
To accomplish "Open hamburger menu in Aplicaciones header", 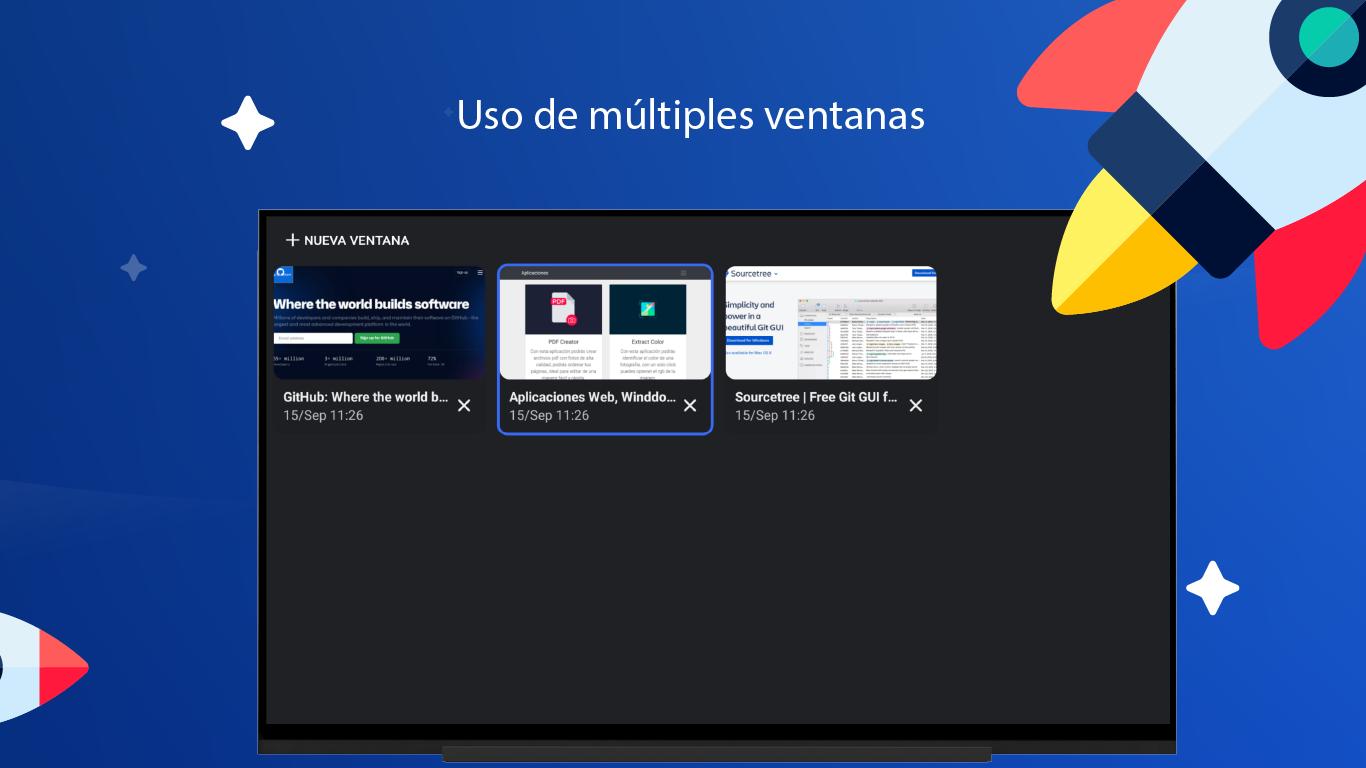I will click(x=684, y=273).
